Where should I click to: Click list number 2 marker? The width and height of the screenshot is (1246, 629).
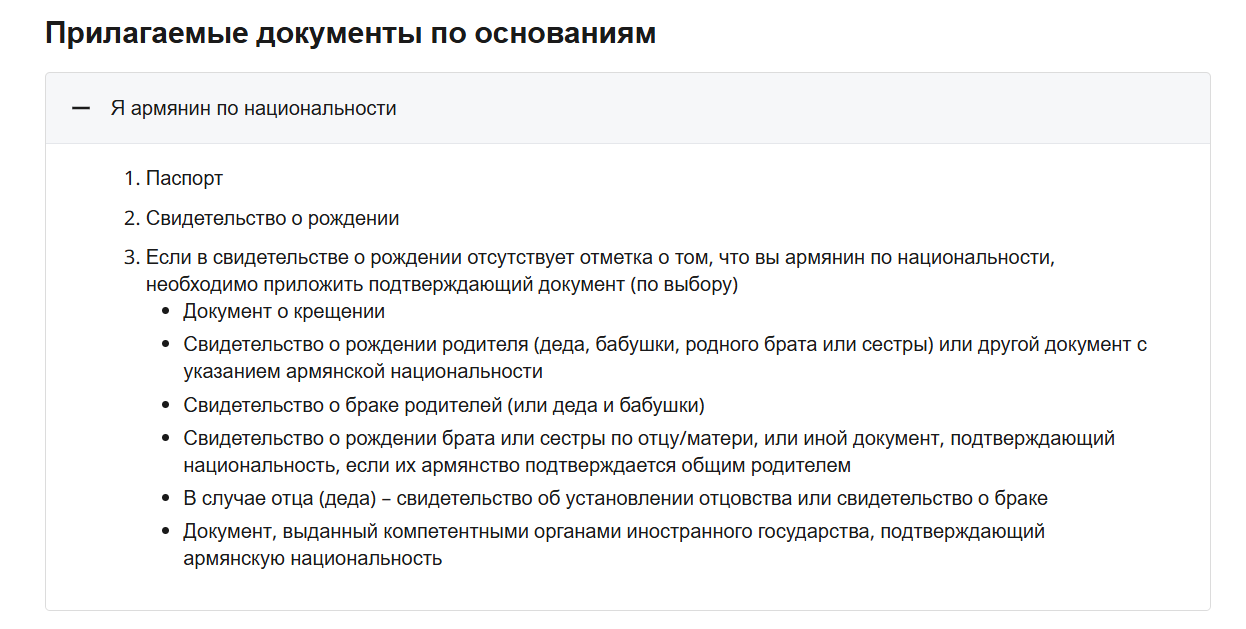pyautogui.click(x=130, y=218)
